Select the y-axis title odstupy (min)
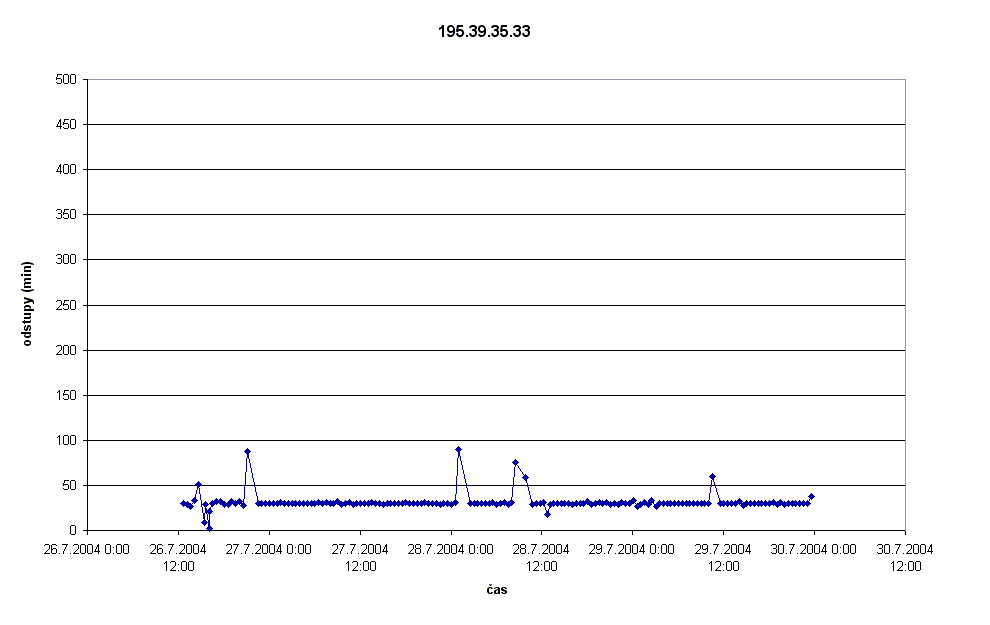The height and width of the screenshot is (625, 990). (27, 304)
